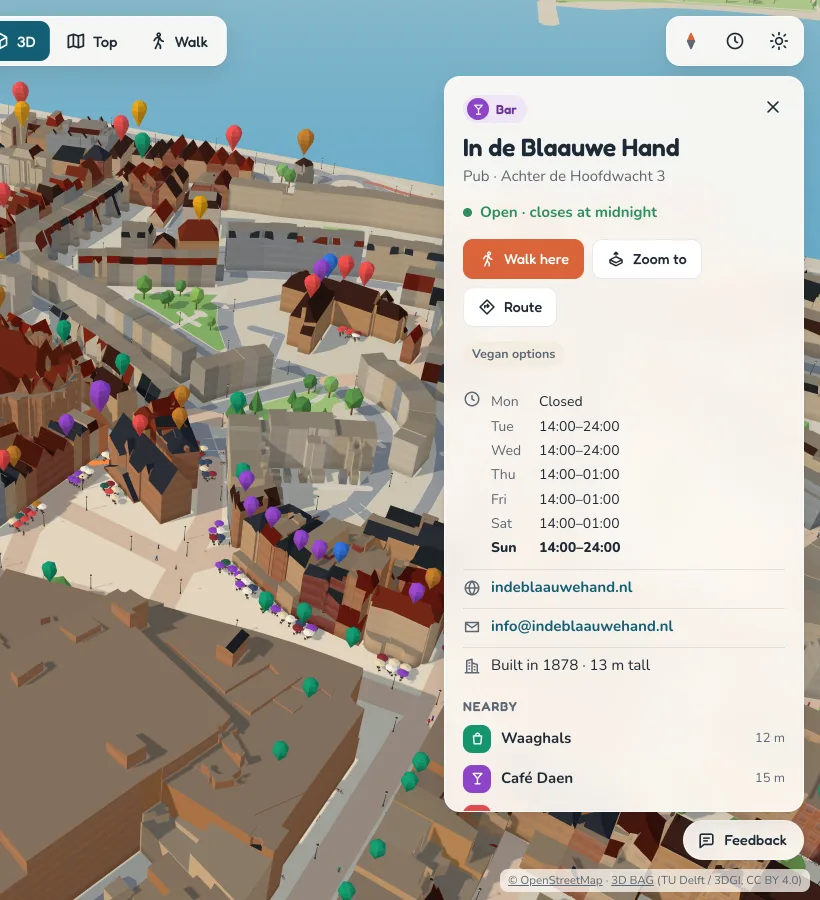The height and width of the screenshot is (900, 820).
Task: Click the globe icon beside the website
Action: pyautogui.click(x=472, y=588)
